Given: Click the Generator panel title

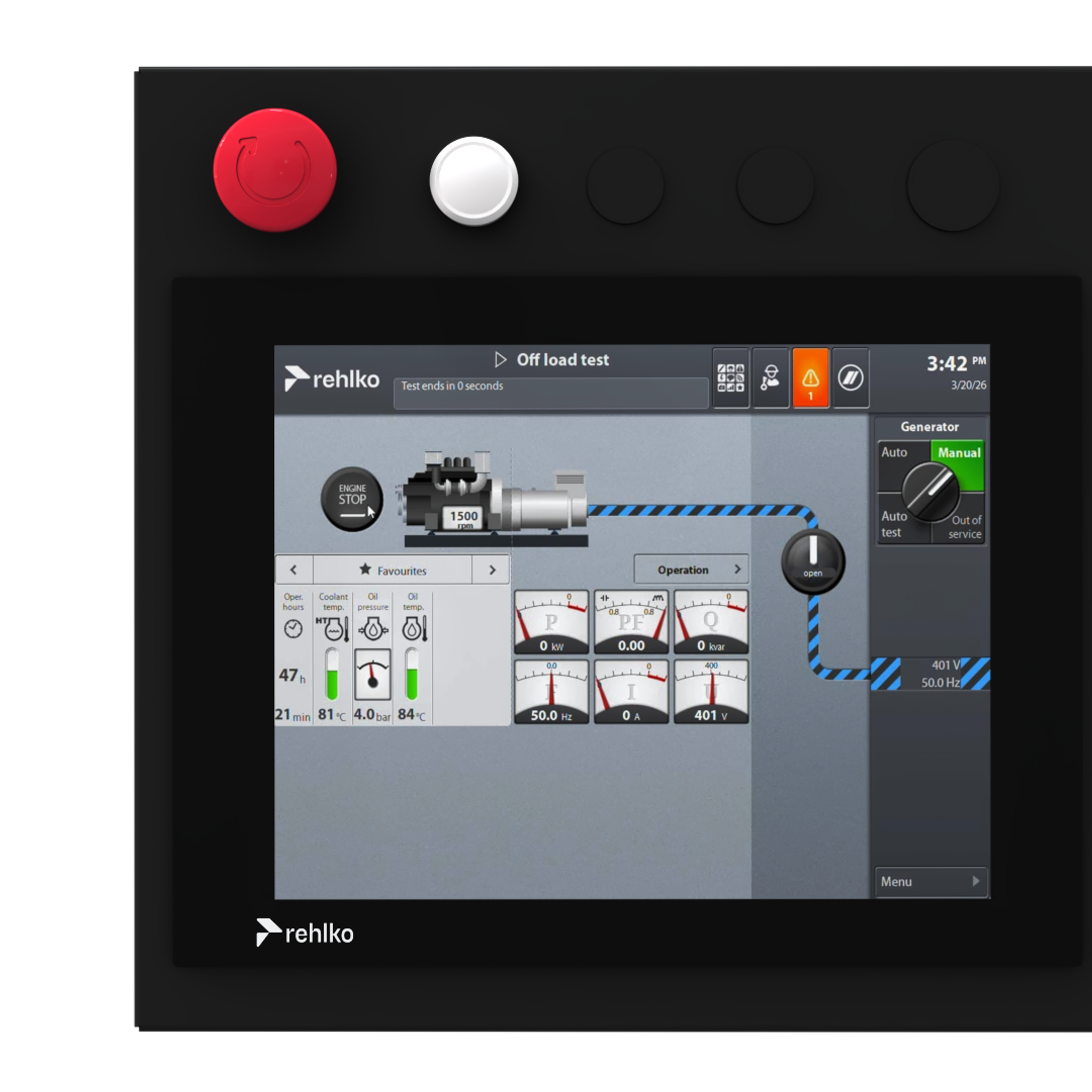Looking at the screenshot, I should pos(930,427).
